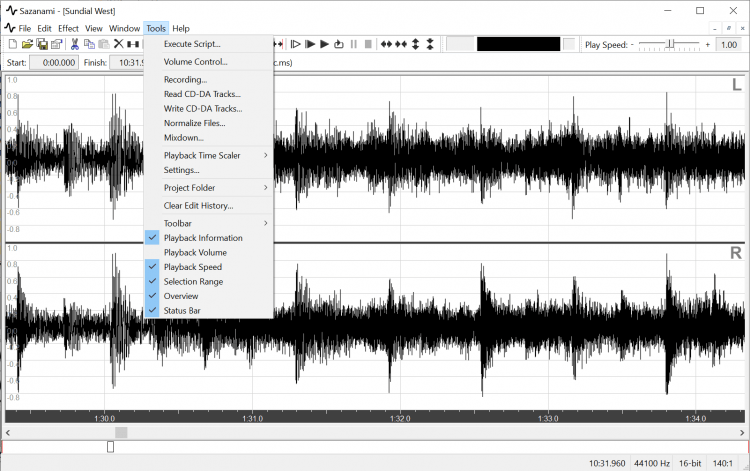This screenshot has height=471, width=750.
Task: Click the Open file folder icon
Action: [x=27, y=44]
